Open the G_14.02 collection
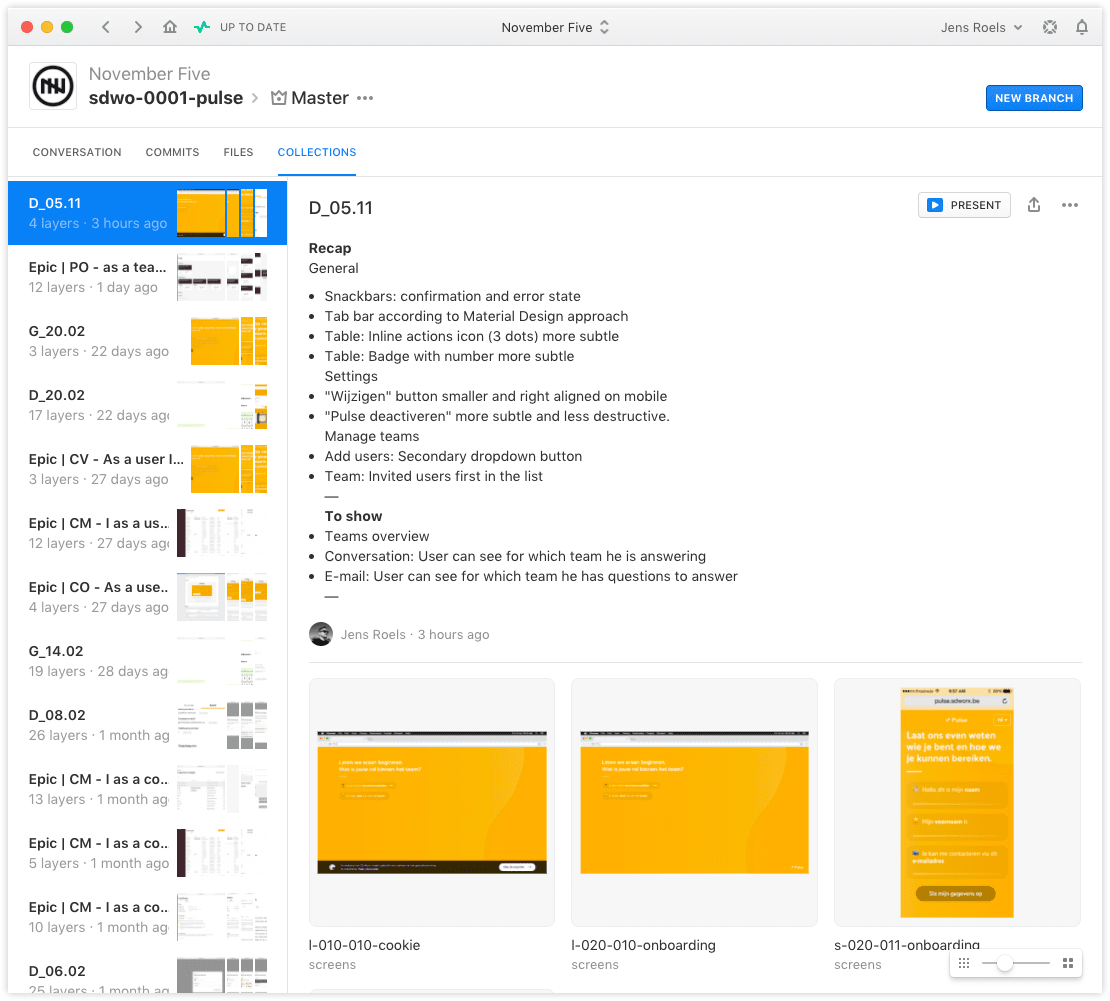1110x1001 pixels. [147, 660]
